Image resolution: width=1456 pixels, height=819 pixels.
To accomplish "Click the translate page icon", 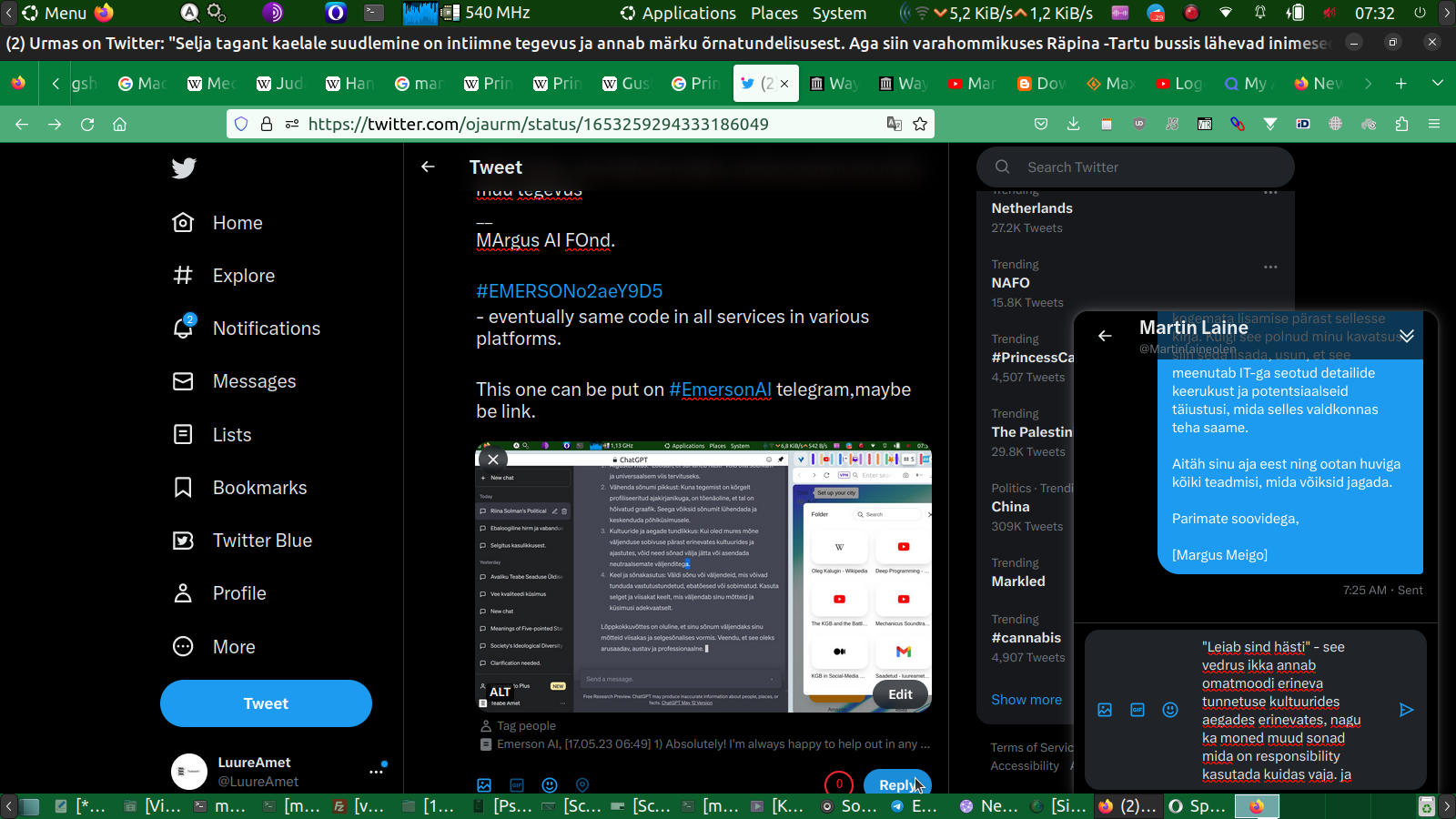I will tap(895, 124).
